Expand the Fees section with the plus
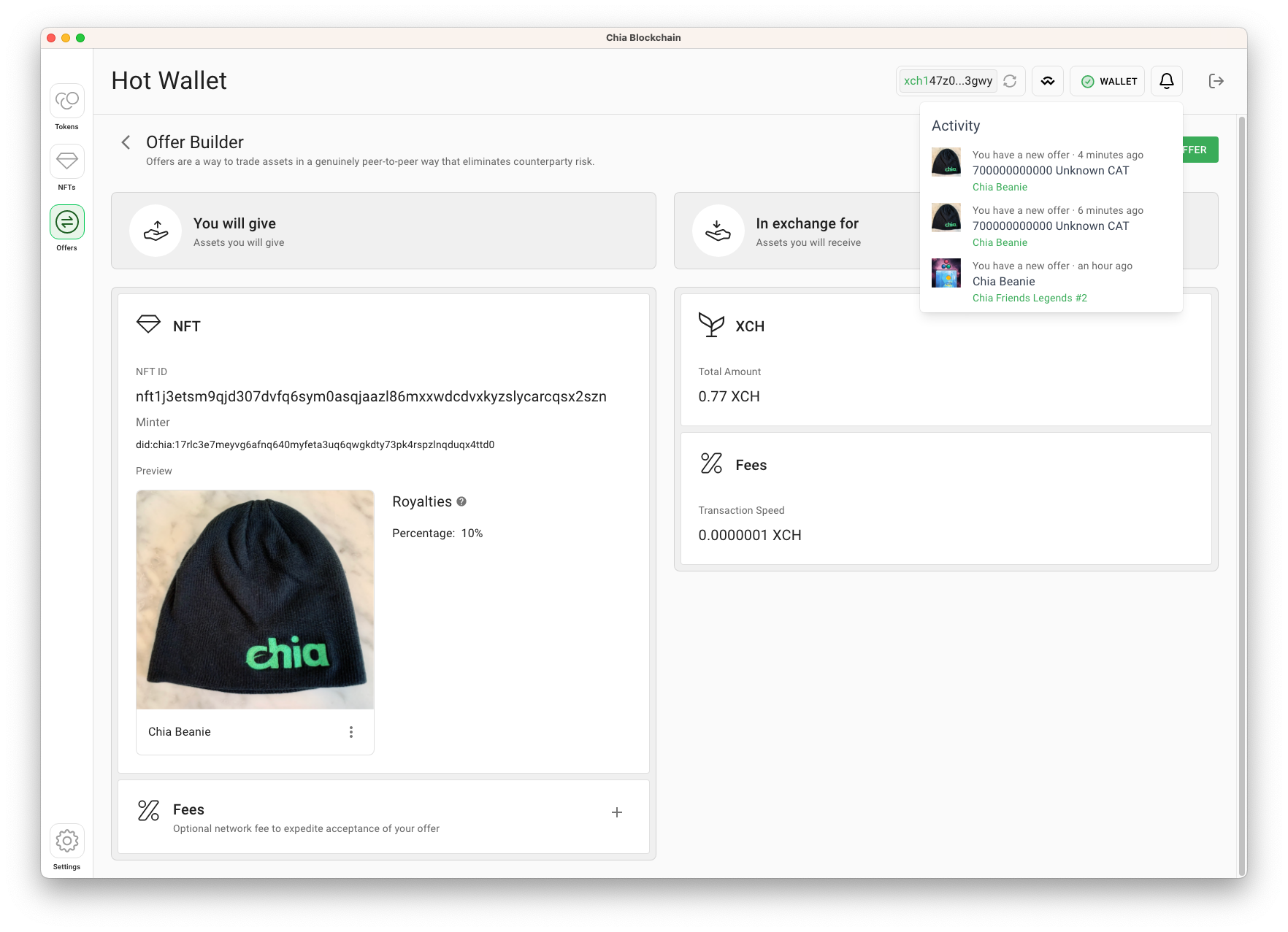Viewport: 1288px width, 932px height. (x=617, y=812)
